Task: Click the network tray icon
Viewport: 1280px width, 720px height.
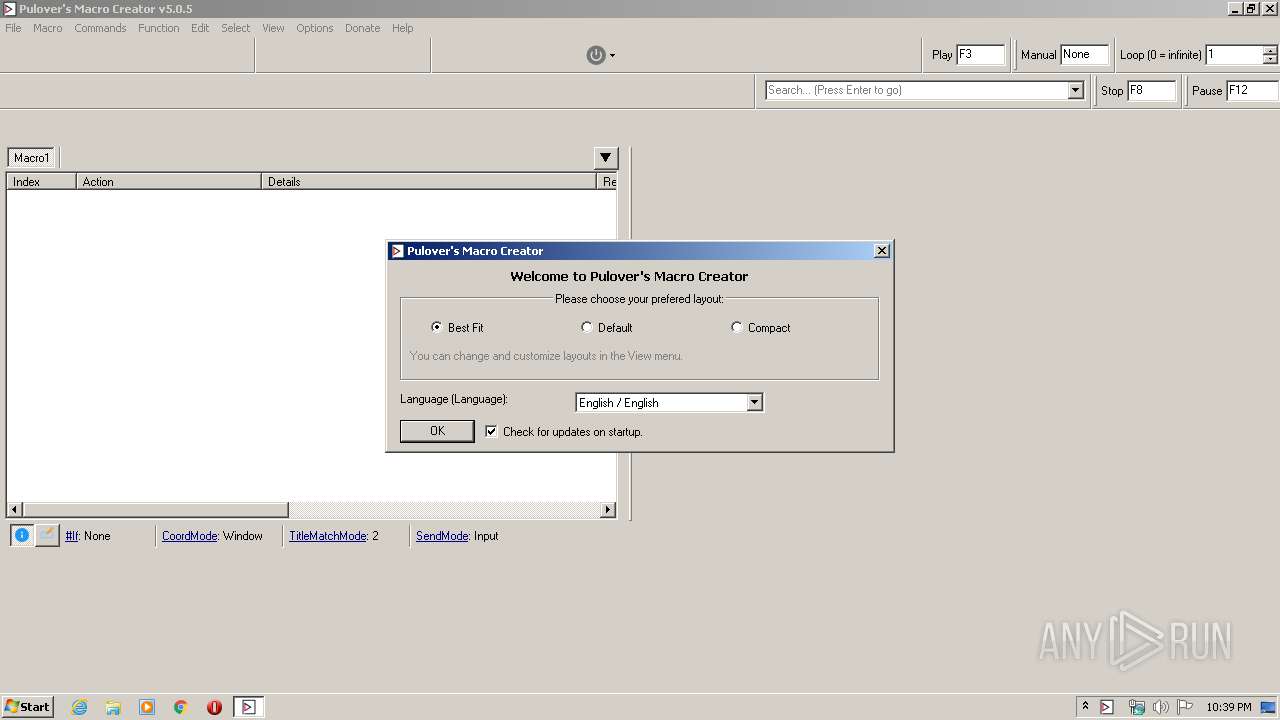Action: 1136,707
